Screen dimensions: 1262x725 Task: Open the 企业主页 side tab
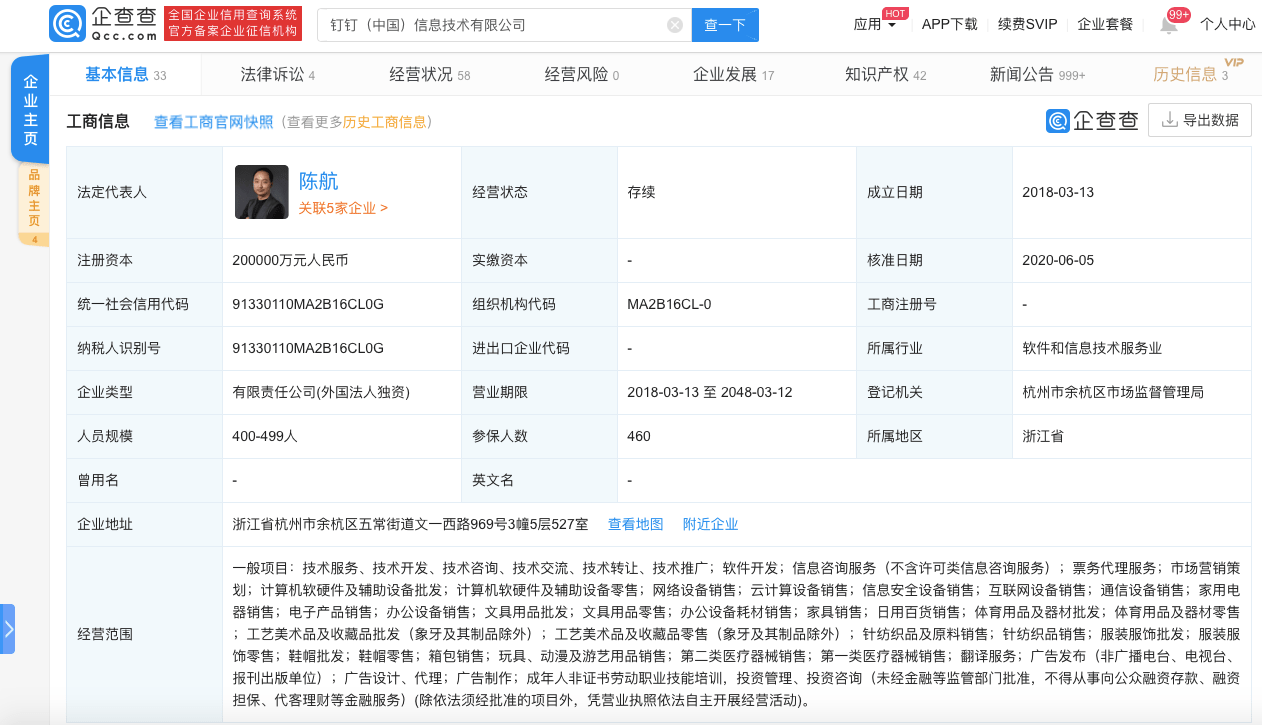[30, 110]
